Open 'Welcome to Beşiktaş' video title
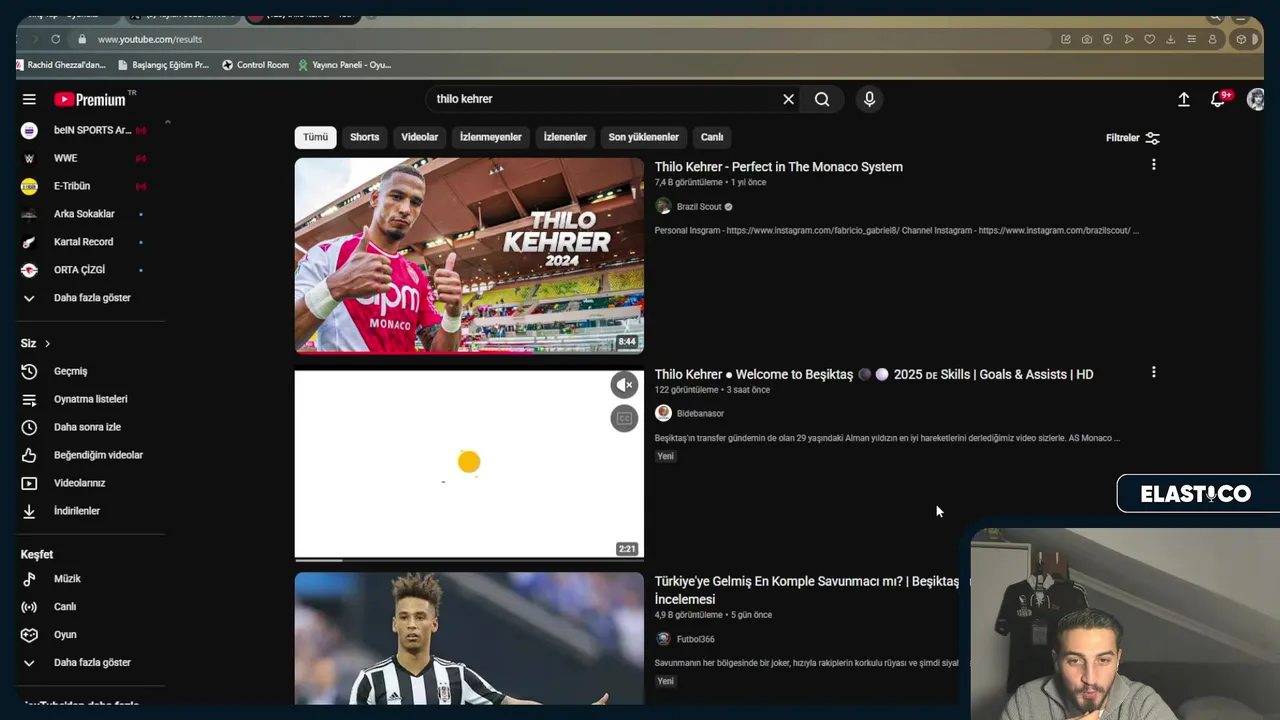This screenshot has height=720, width=1280. coord(874,374)
